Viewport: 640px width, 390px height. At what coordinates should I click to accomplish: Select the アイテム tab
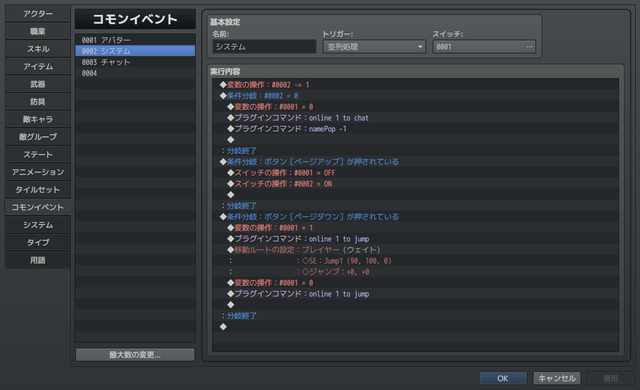point(38,66)
